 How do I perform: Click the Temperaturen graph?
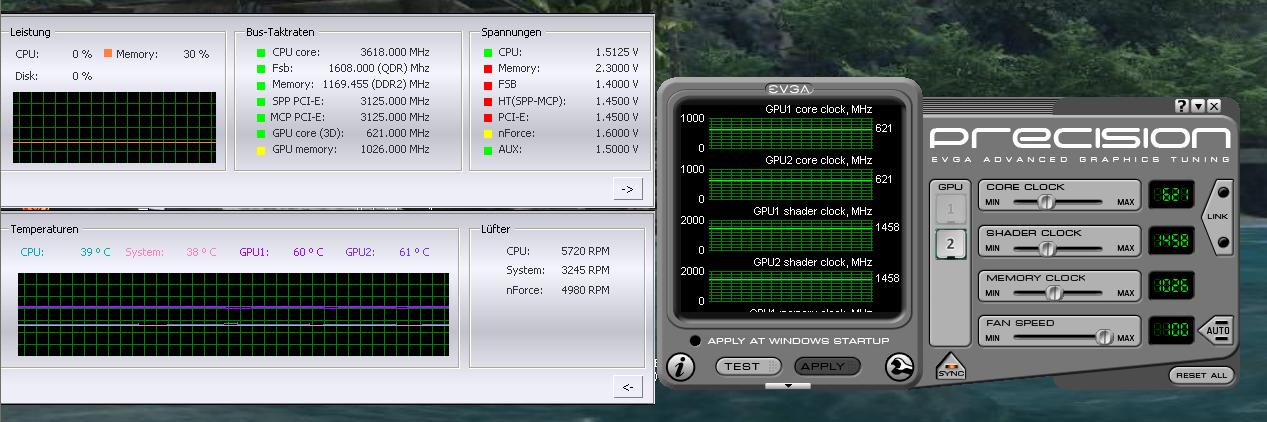point(233,315)
